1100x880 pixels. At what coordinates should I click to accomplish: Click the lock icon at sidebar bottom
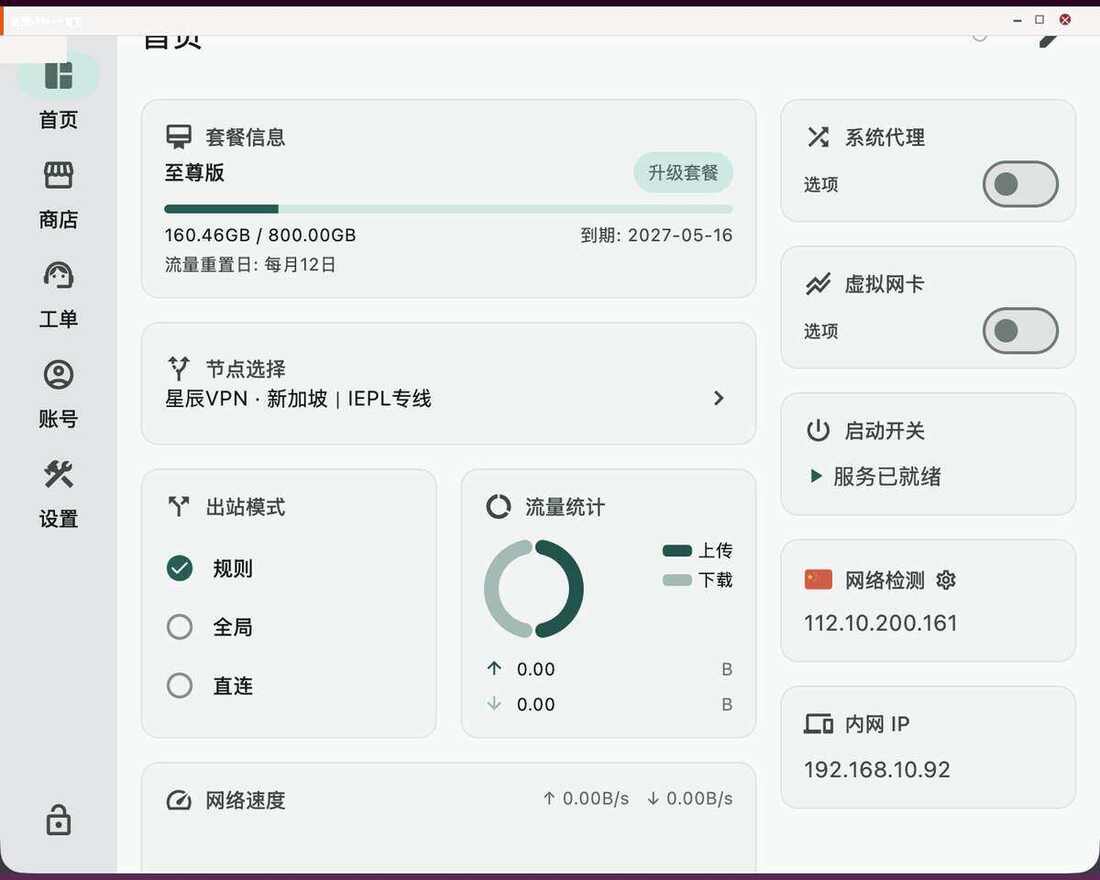58,819
